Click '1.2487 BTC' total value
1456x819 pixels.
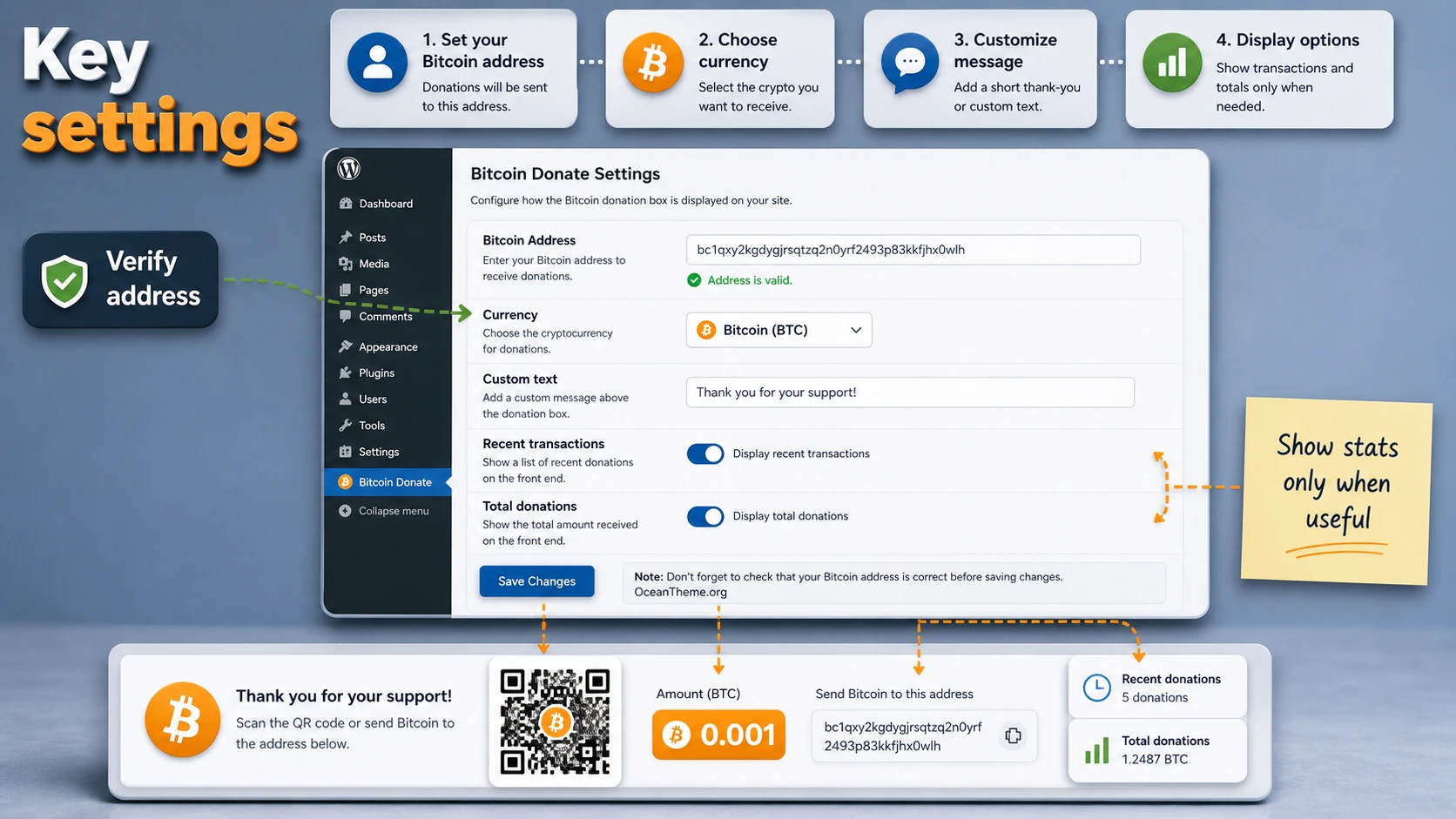1155,759
